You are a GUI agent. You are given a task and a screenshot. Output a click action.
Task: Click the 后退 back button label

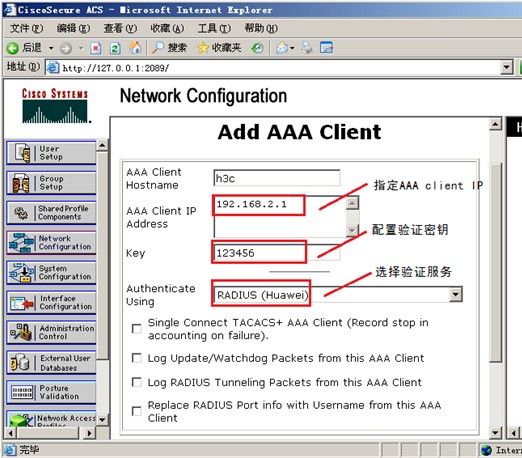32,48
